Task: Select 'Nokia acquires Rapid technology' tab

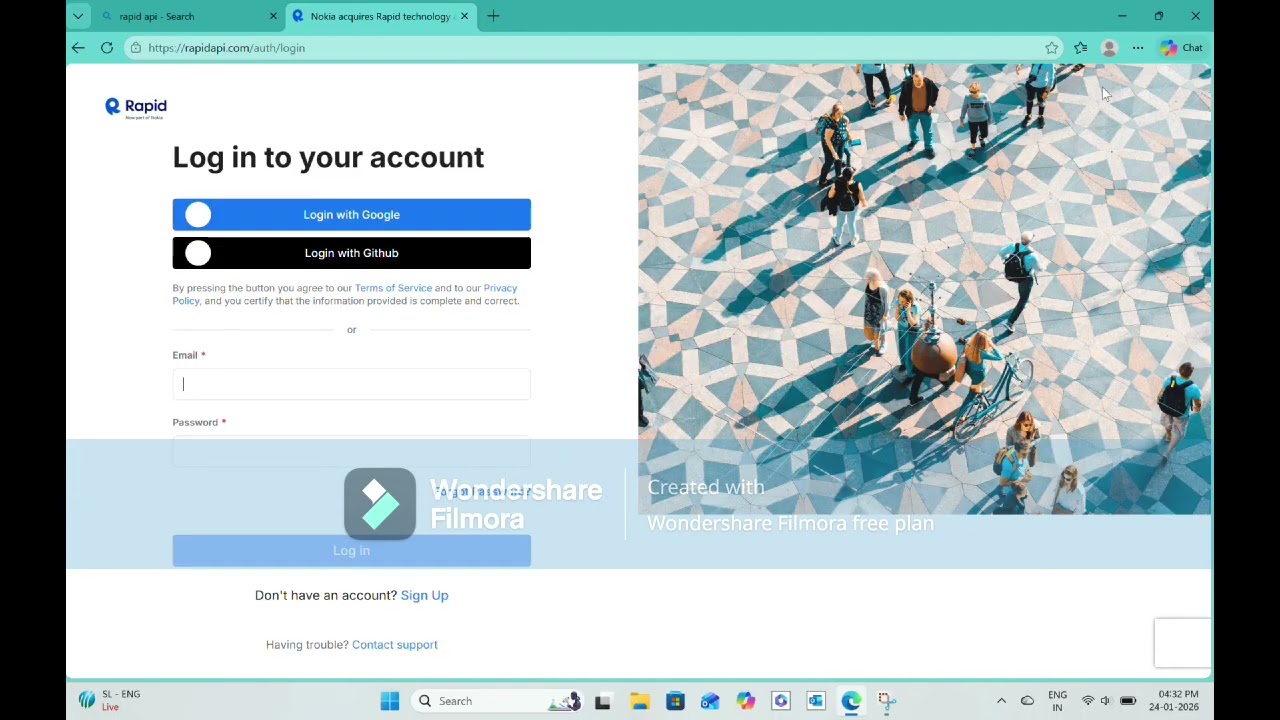Action: (x=380, y=16)
